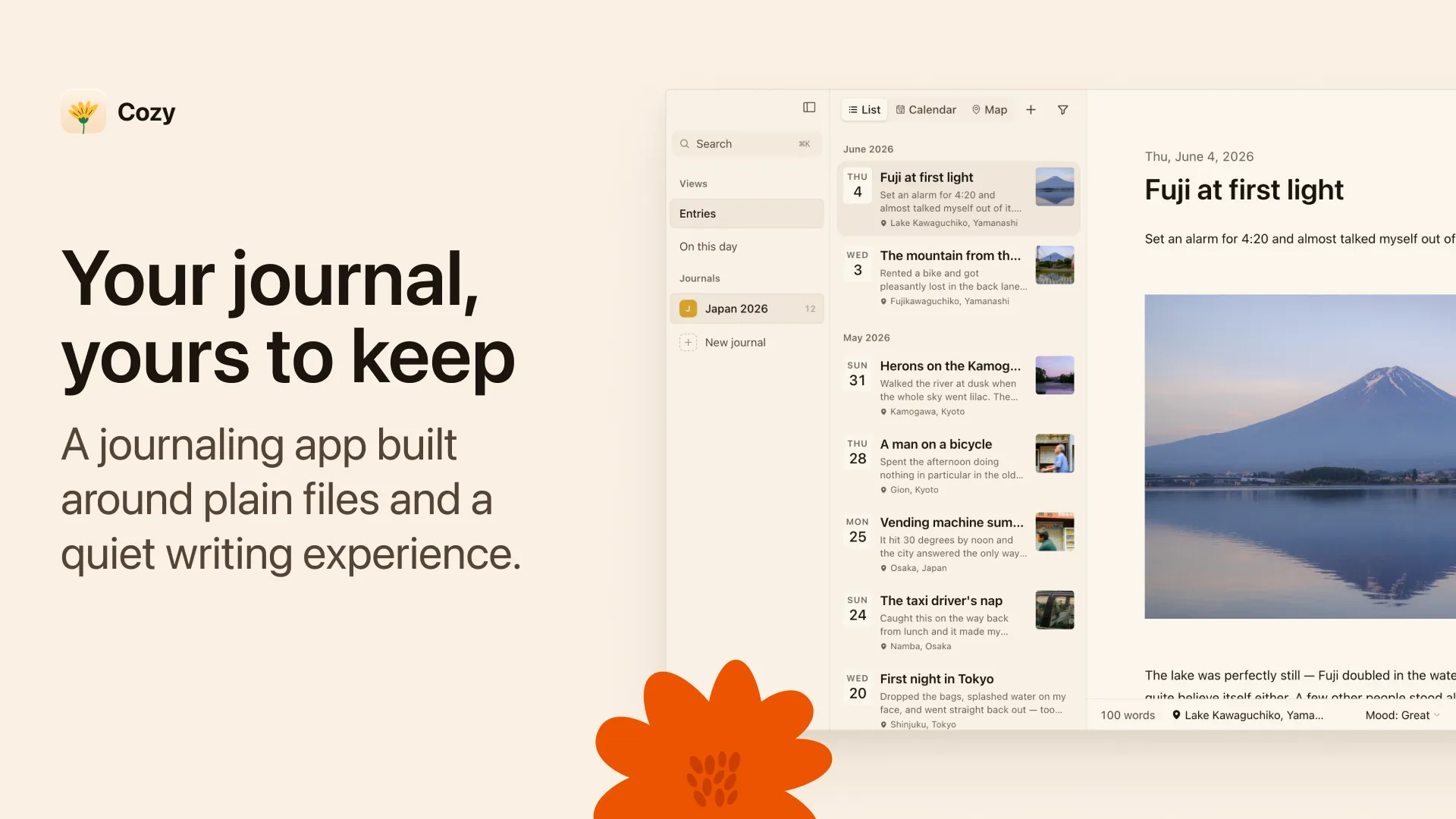Switch to the List view tab
Image resolution: width=1456 pixels, height=819 pixels.
tap(864, 110)
